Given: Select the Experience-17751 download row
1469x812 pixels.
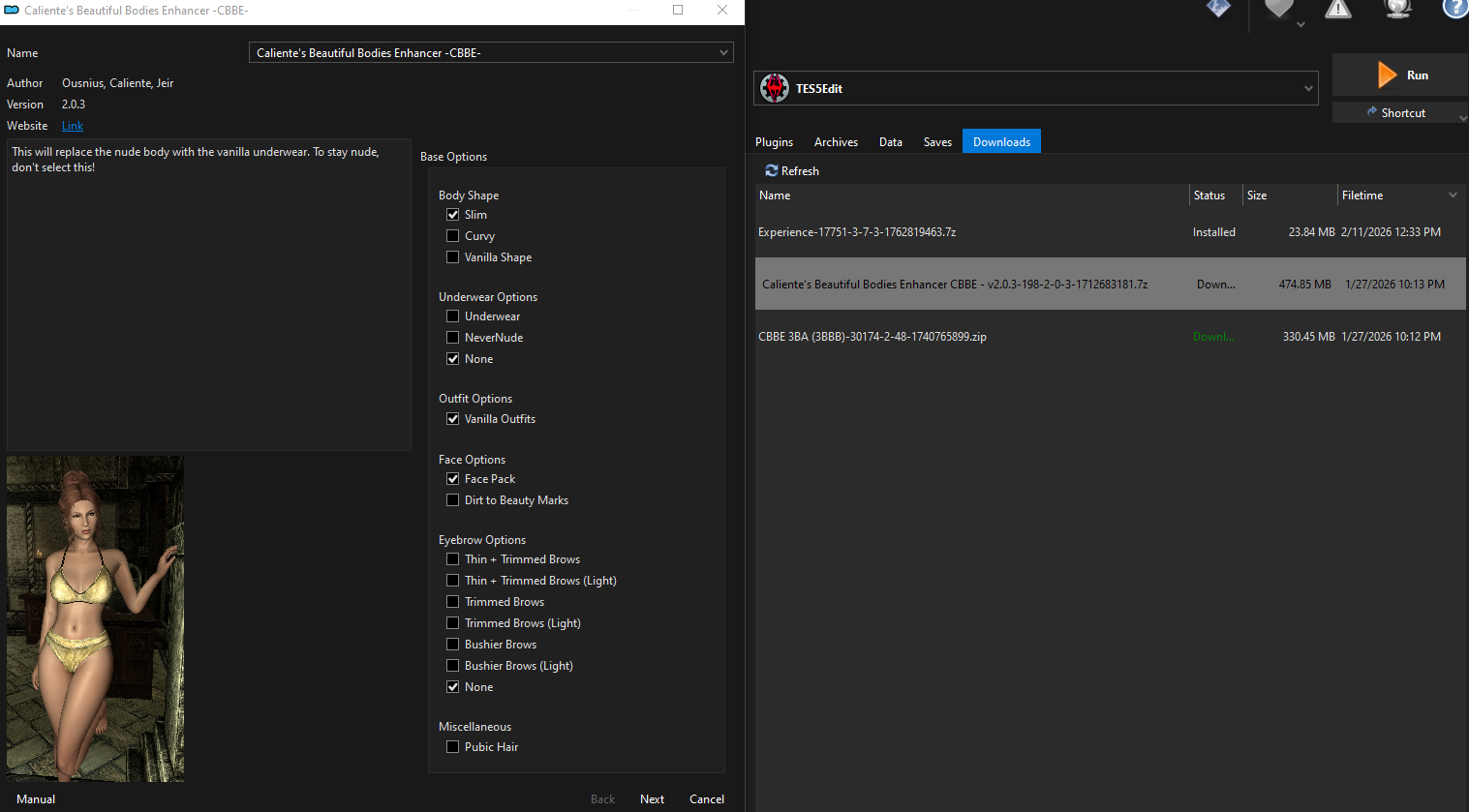Looking at the screenshot, I should pyautogui.click(x=1110, y=232).
